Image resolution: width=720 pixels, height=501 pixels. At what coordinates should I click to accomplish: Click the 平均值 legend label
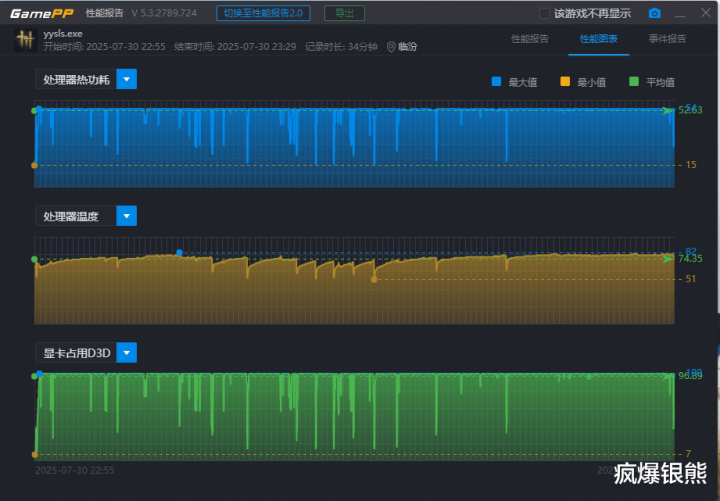(x=660, y=83)
